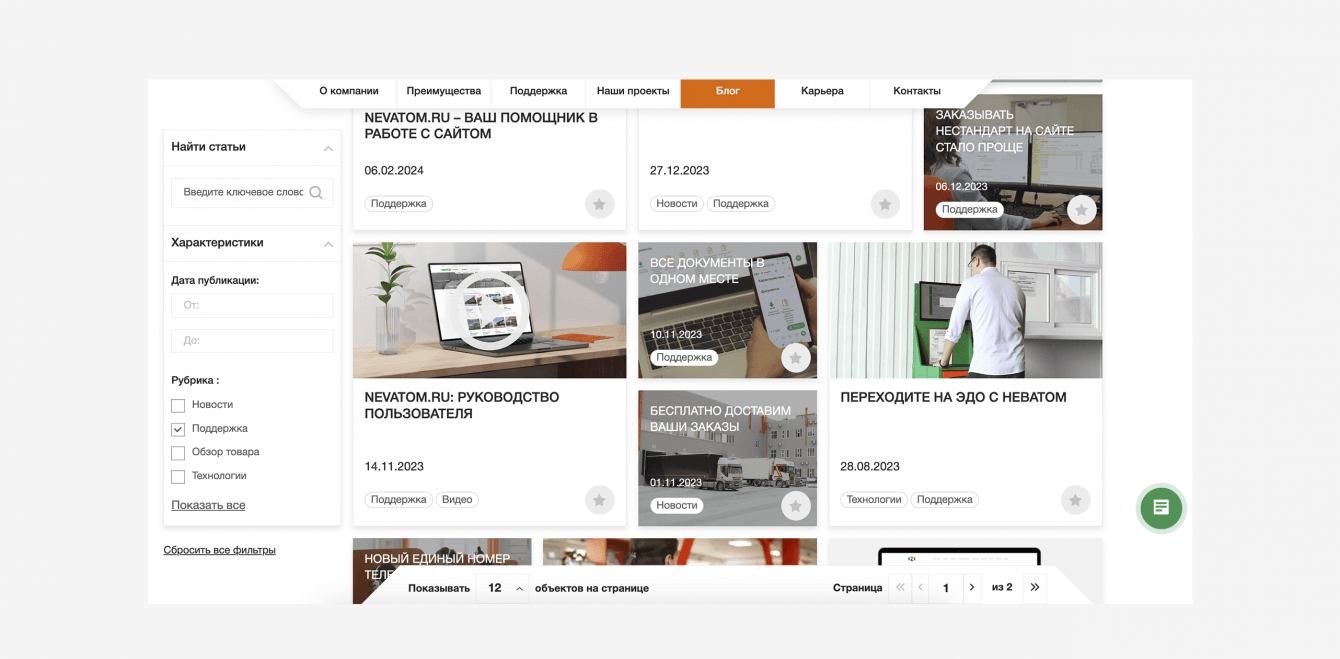This screenshot has height=659, width=1340.
Task: Go to the next page arrow
Action: coord(972,588)
